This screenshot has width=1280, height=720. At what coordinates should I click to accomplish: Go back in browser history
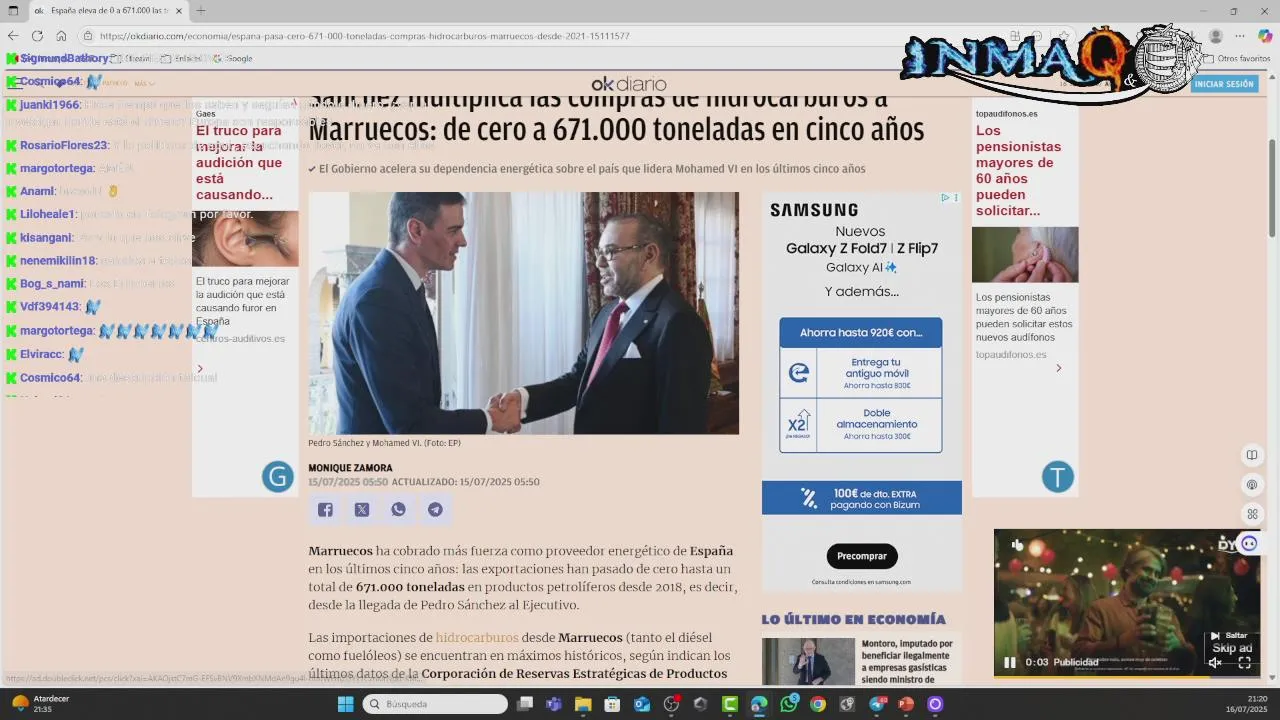[13, 36]
